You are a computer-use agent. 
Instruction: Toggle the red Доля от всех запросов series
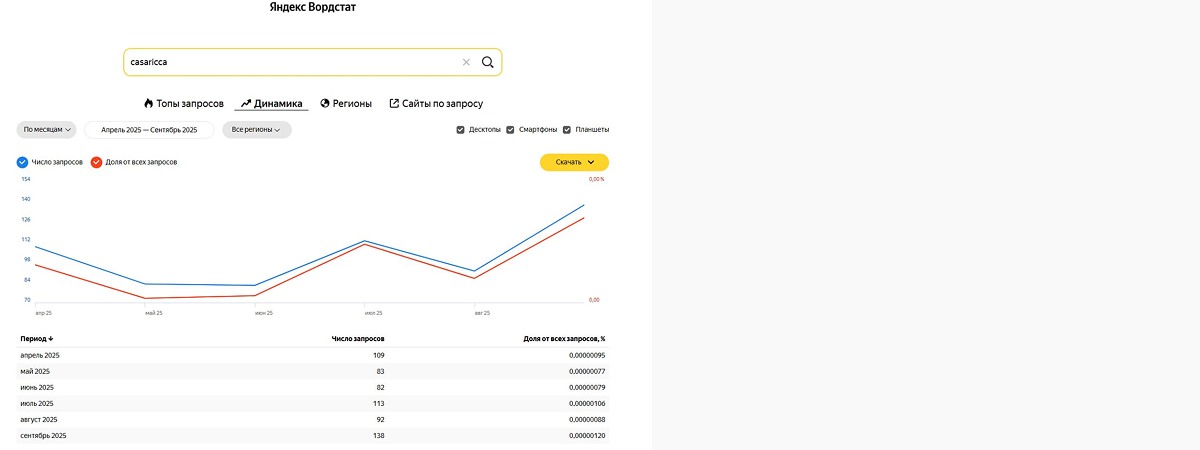[x=96, y=162]
